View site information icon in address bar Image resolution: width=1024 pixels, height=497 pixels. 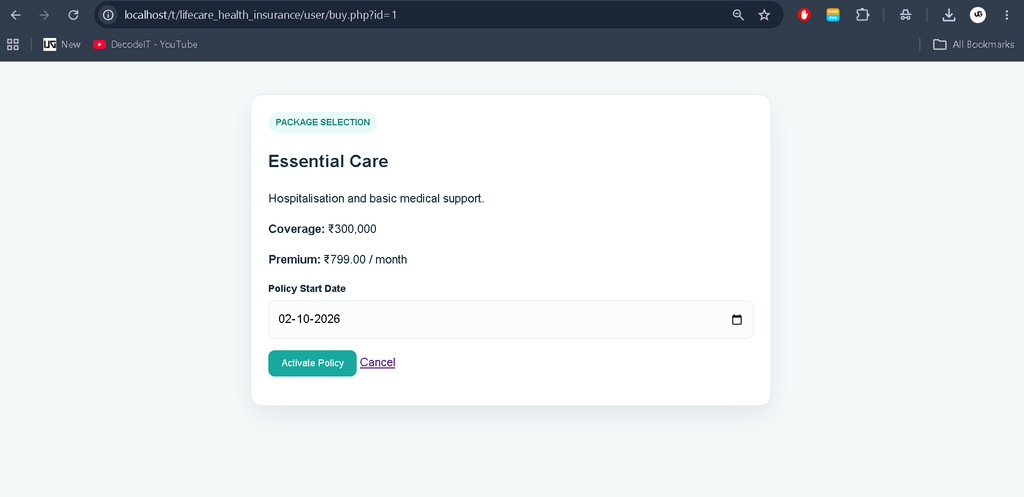pos(108,15)
